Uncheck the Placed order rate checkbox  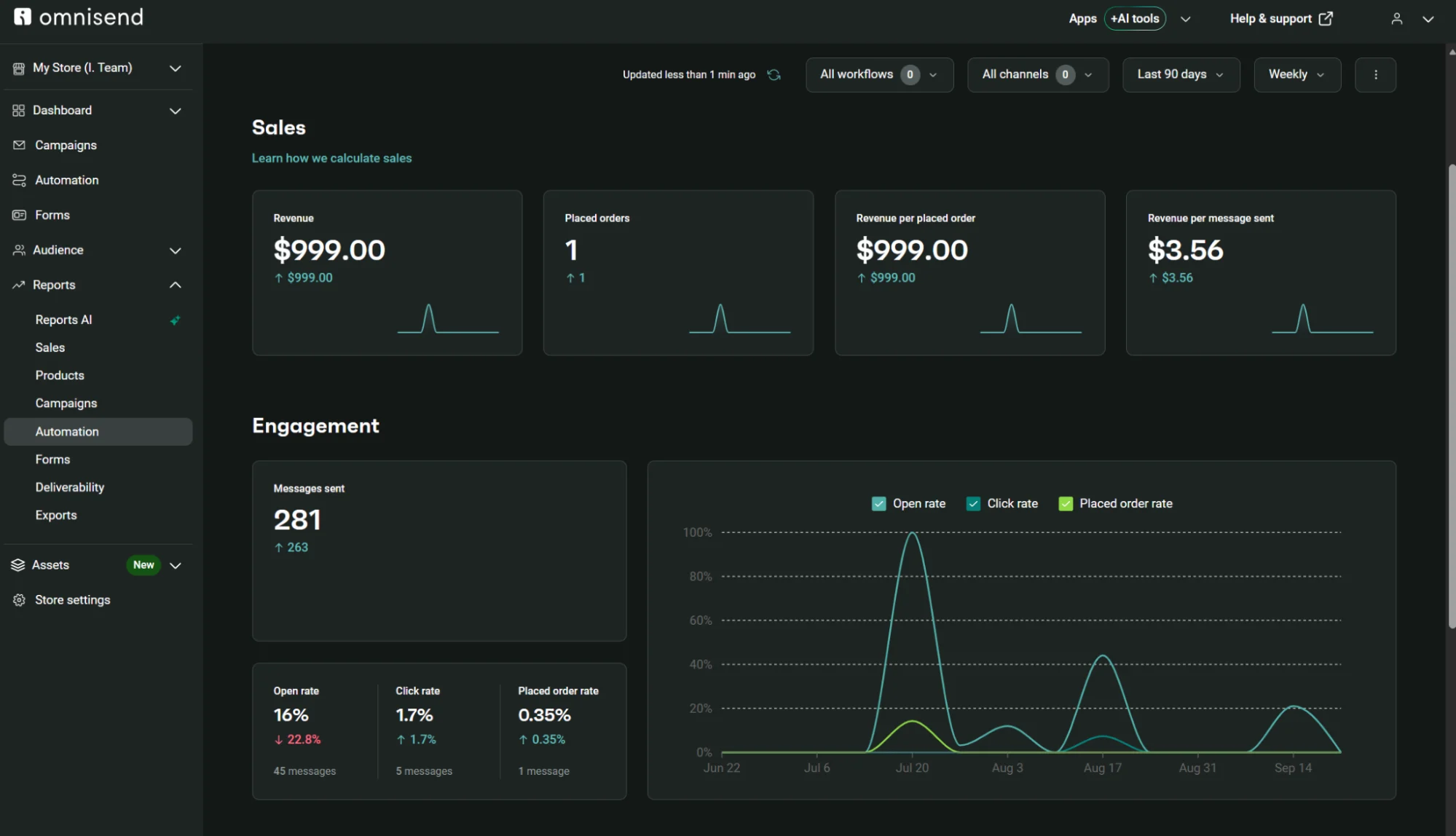pos(1066,504)
